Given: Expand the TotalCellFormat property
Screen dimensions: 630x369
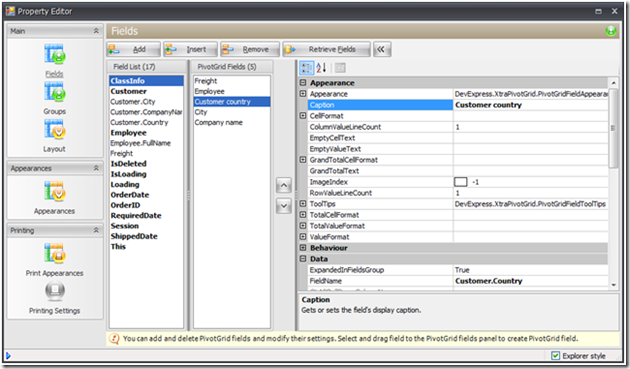Looking at the screenshot, I should pos(303,215).
